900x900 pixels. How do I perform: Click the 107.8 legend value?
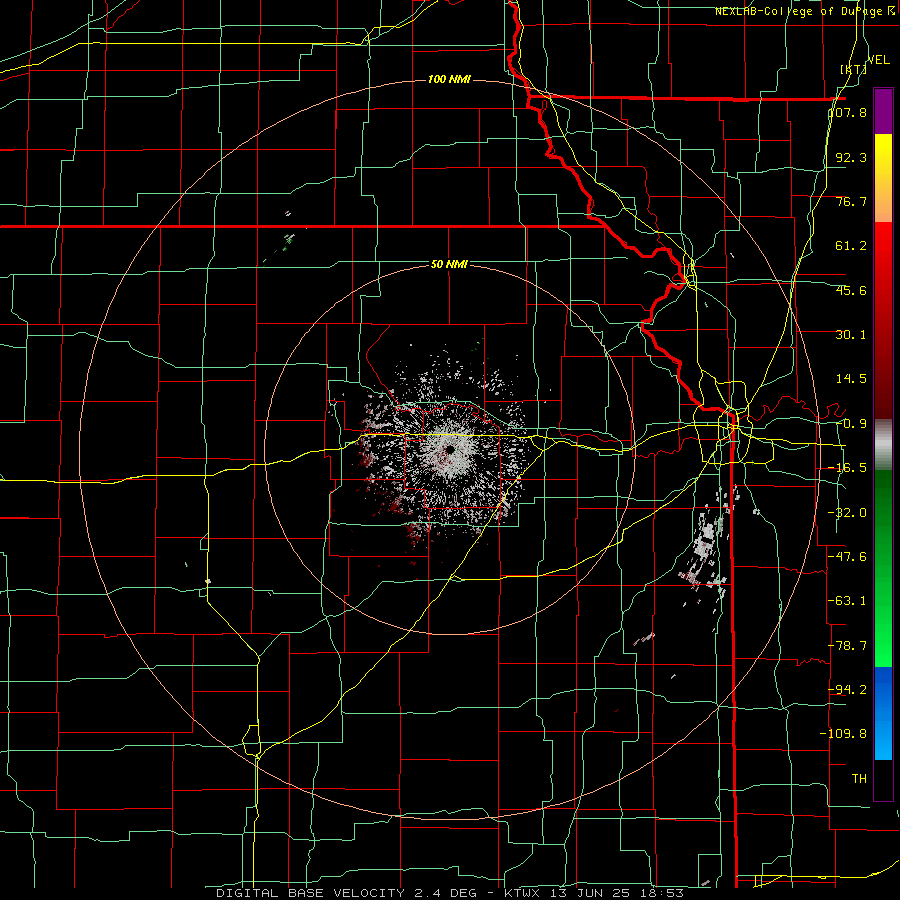tap(848, 112)
